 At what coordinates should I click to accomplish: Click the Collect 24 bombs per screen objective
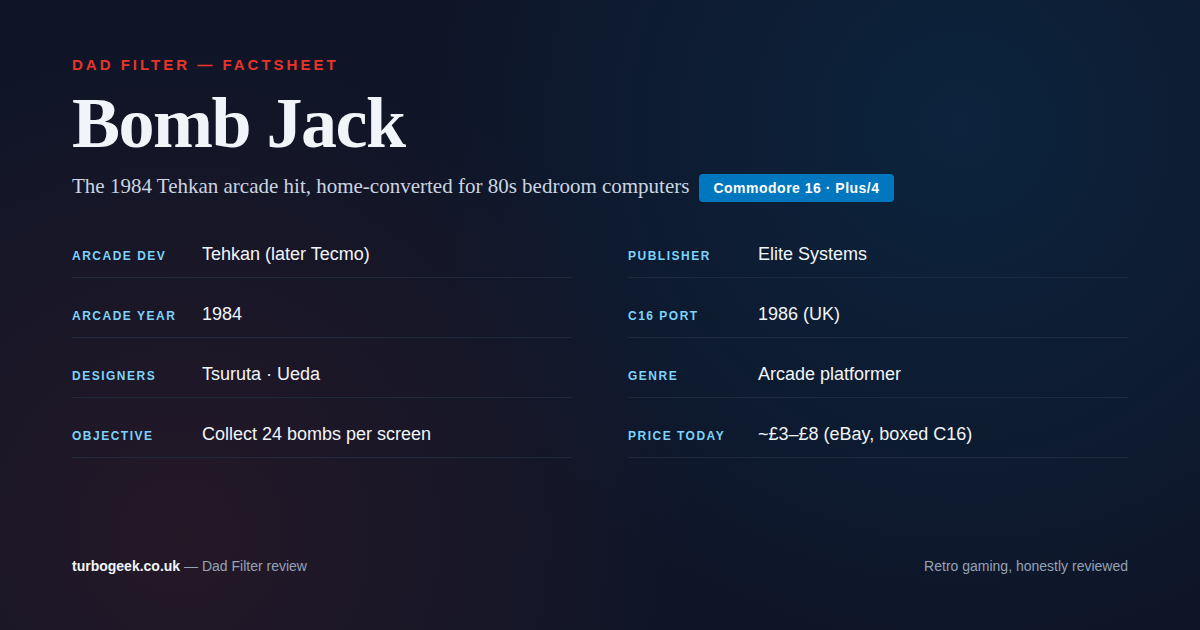coord(317,433)
